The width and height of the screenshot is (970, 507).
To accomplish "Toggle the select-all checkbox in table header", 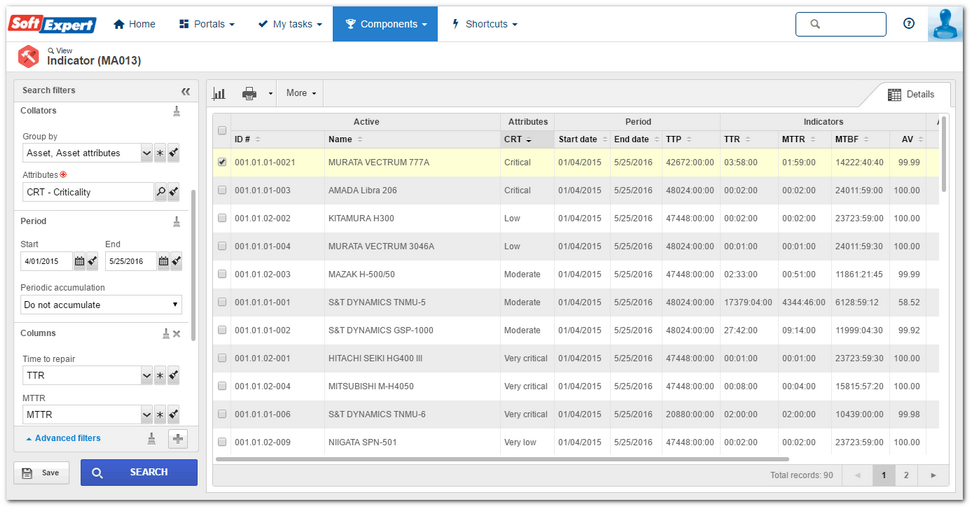I will (x=222, y=130).
